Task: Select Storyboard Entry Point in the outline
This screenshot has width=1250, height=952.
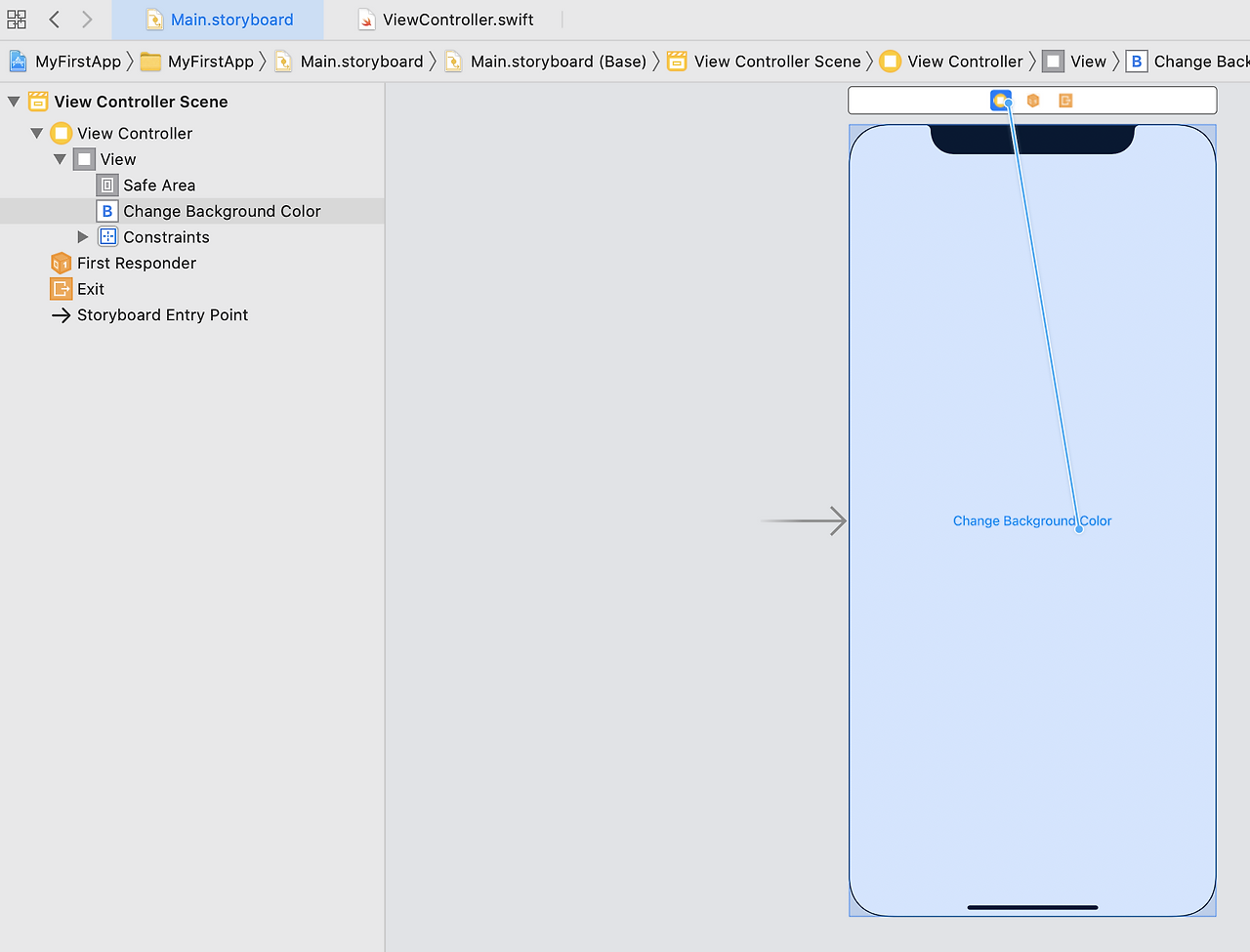Action: [162, 315]
